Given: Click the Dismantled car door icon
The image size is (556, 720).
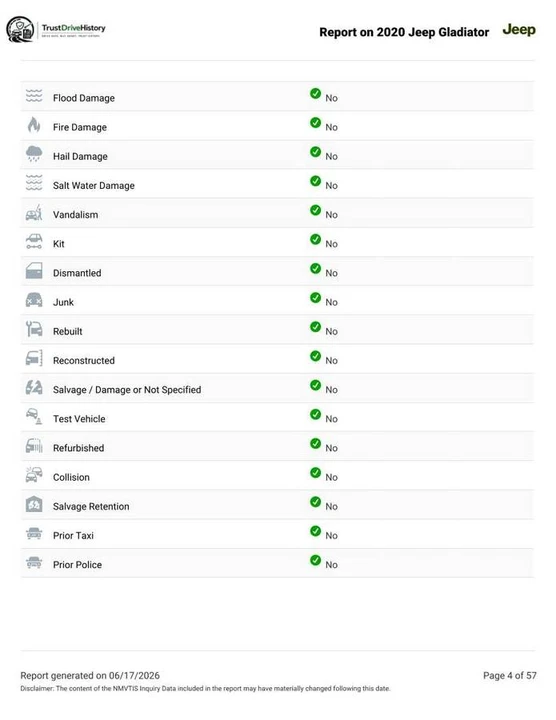Looking at the screenshot, I should [x=34, y=271].
